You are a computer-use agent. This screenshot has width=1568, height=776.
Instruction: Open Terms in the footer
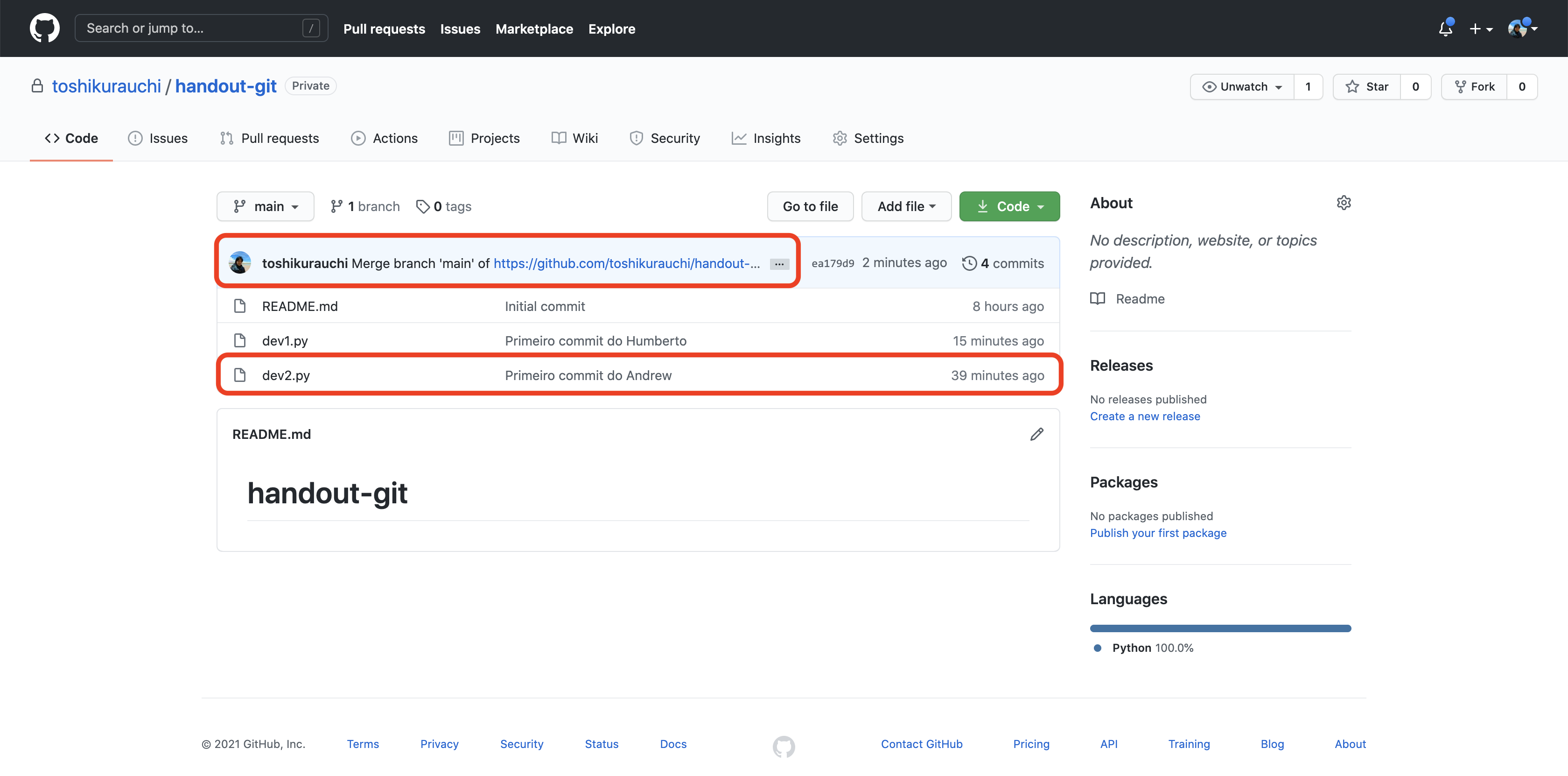click(x=363, y=744)
